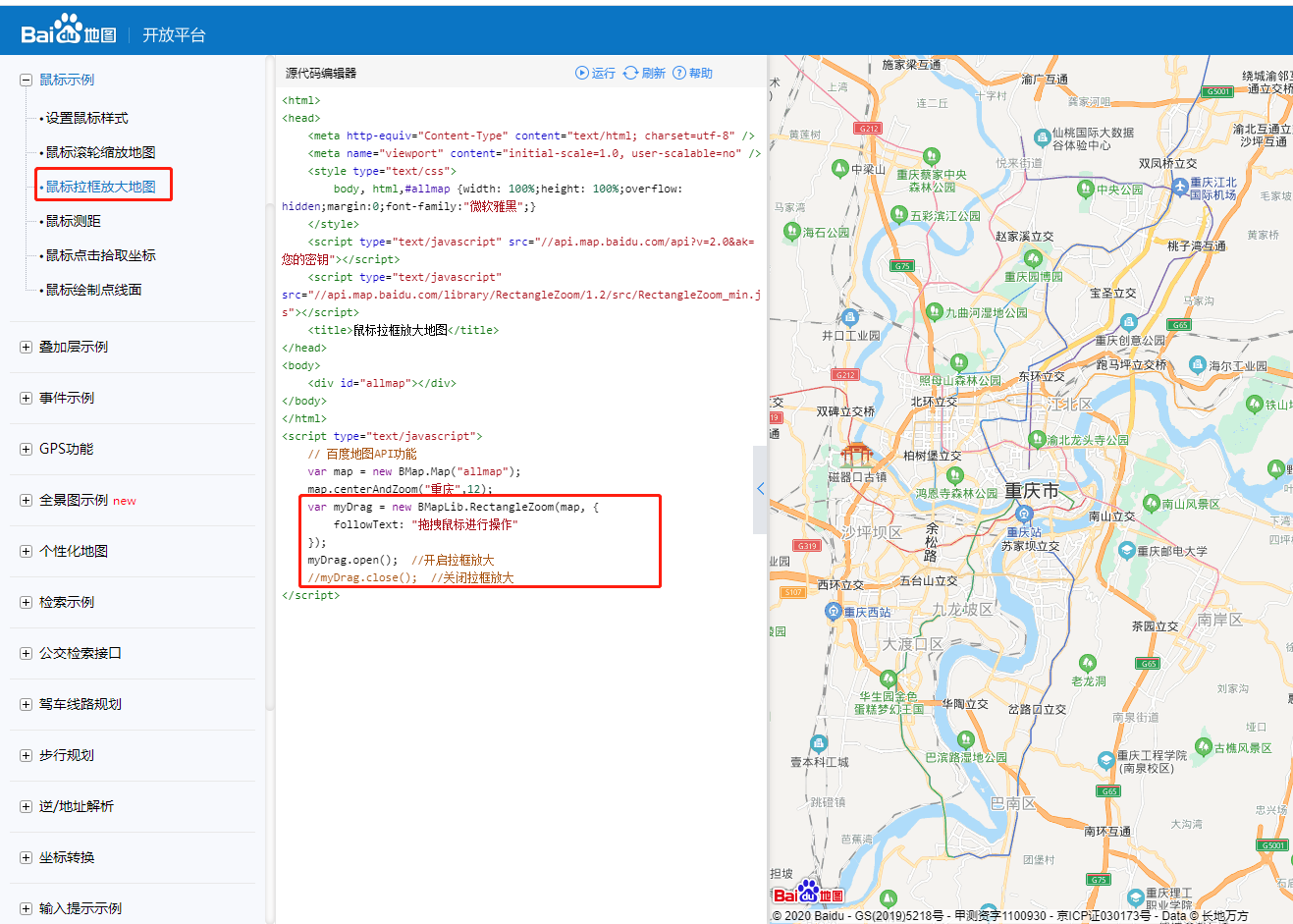Expand the 个性化地图 section

27,551
